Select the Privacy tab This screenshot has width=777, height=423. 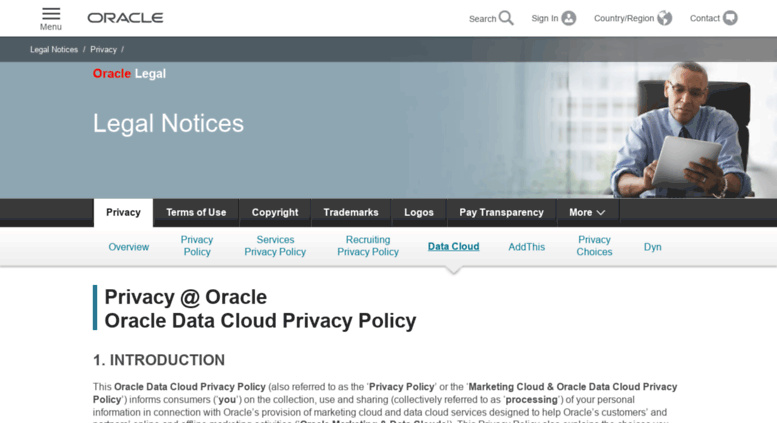(123, 212)
